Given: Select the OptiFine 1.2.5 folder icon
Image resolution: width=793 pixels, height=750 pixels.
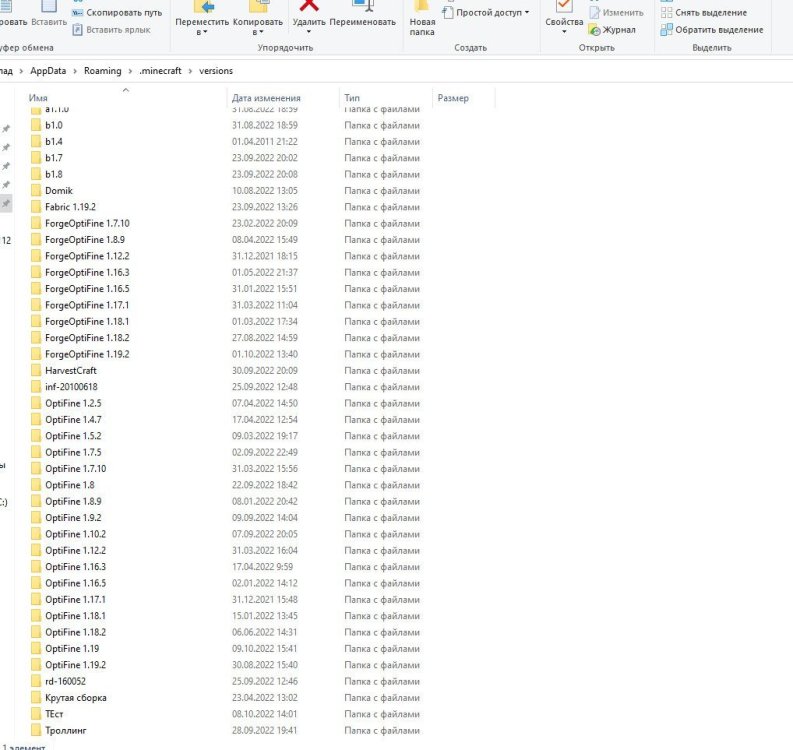Looking at the screenshot, I should pyautogui.click(x=36, y=403).
